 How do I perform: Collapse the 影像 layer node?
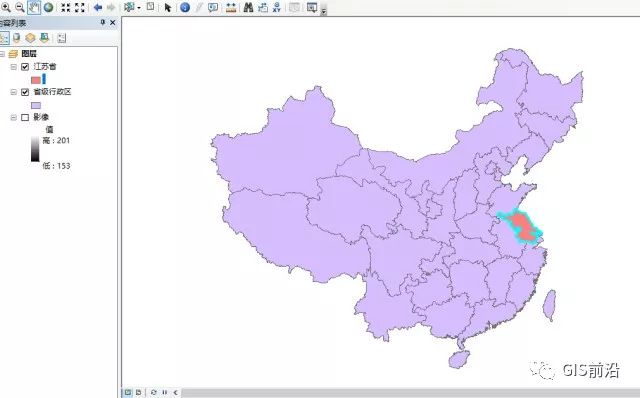(13, 118)
